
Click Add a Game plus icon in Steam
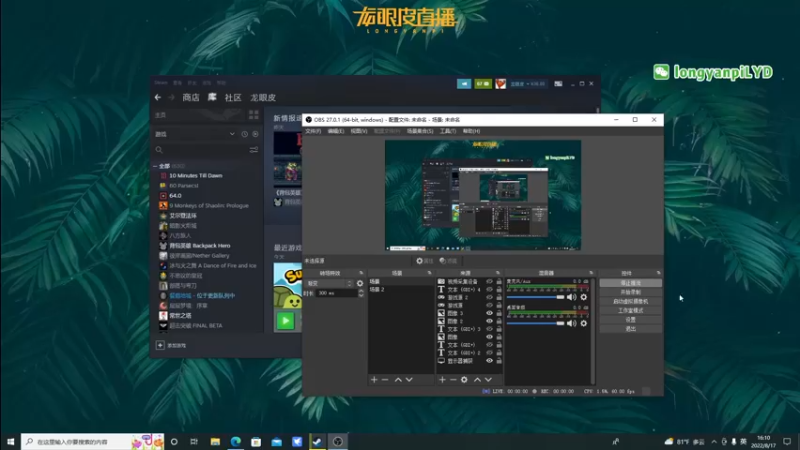pos(160,345)
